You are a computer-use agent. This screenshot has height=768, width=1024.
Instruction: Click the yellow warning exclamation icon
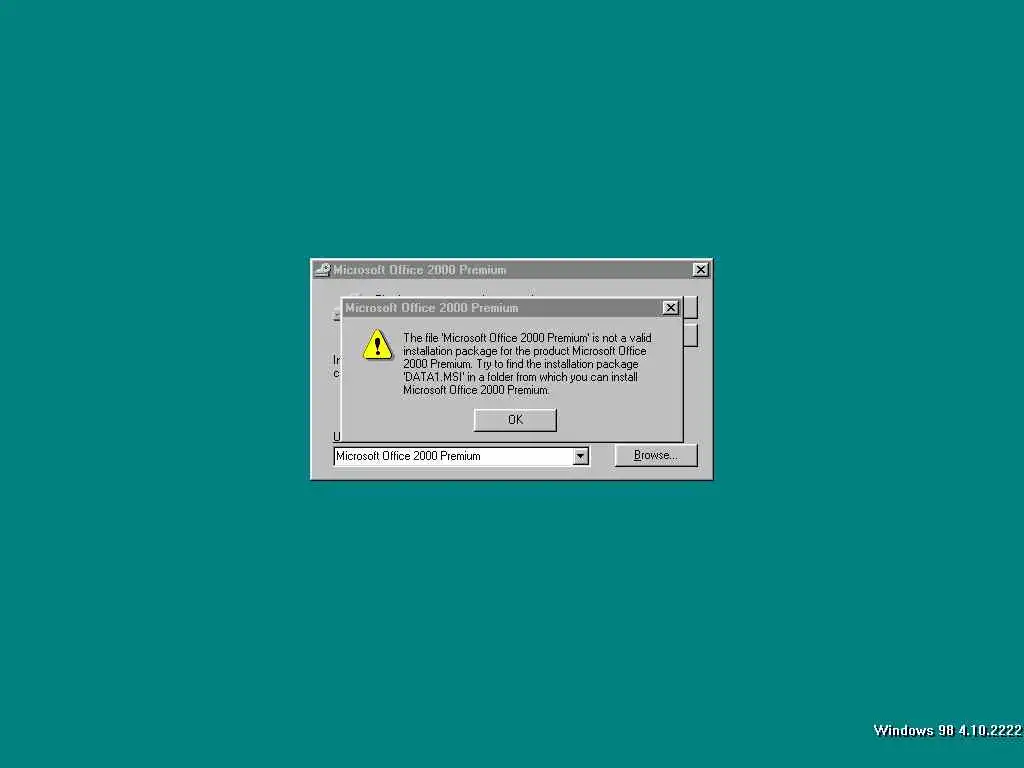(377, 344)
